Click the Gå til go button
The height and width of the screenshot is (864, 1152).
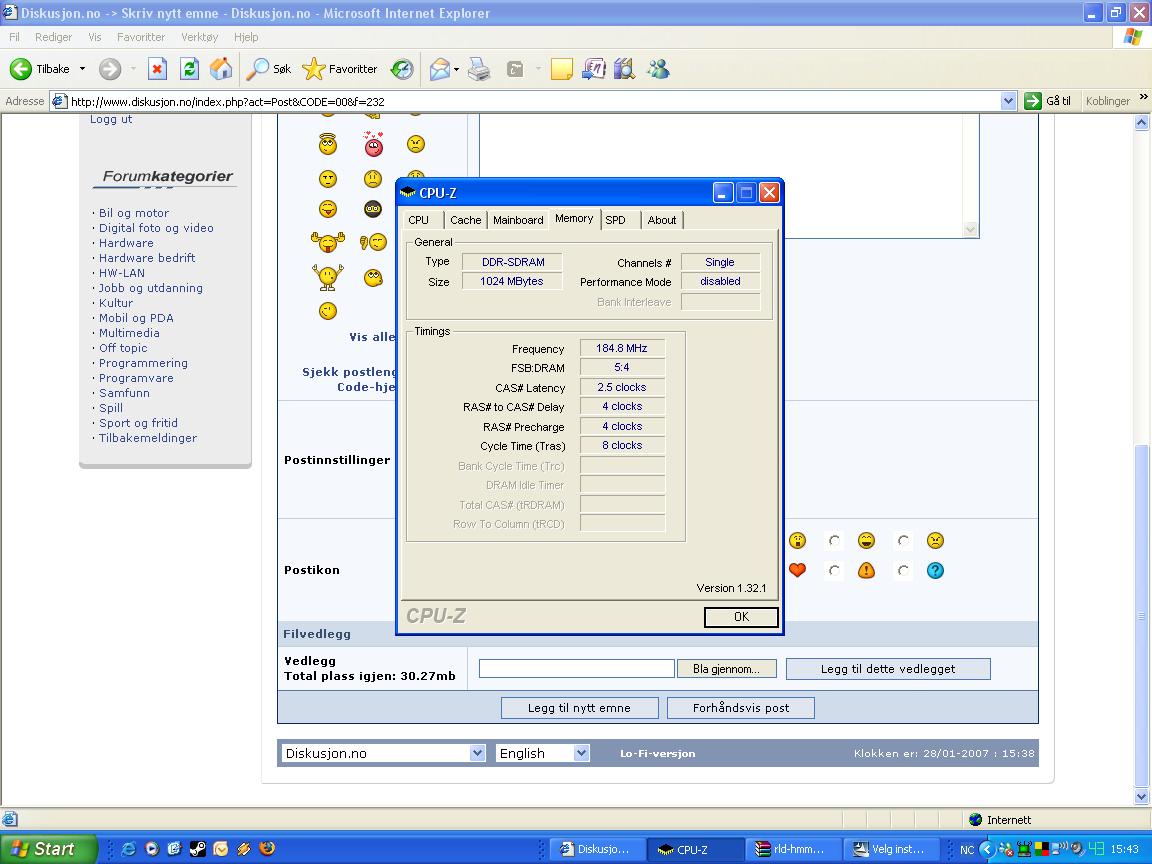(1048, 101)
